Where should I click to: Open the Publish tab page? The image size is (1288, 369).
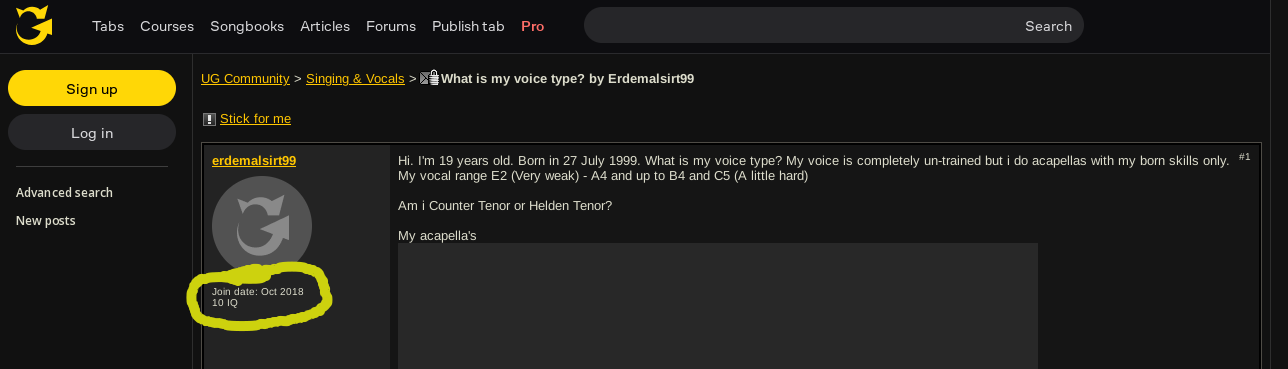[x=468, y=26]
